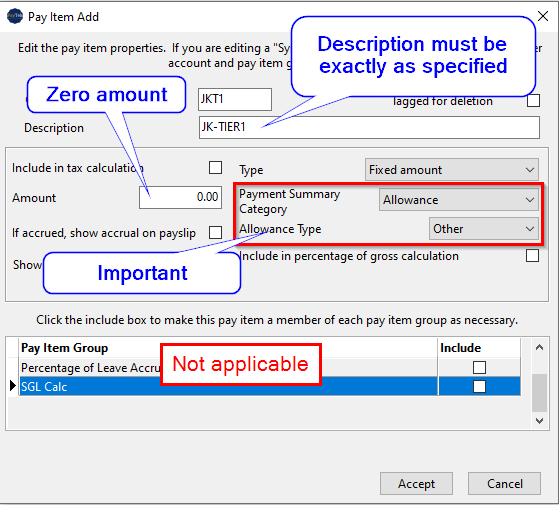This screenshot has height=505, width=559.
Task: Toggle show accrual on payslip checkbox
Action: pyautogui.click(x=215, y=232)
